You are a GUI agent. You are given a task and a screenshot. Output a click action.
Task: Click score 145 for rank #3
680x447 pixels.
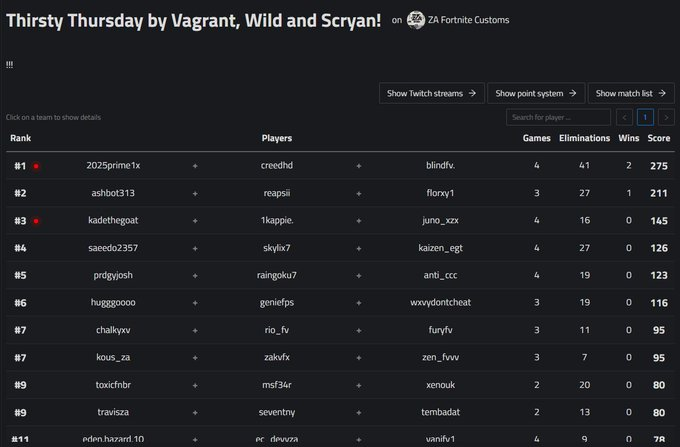pos(659,221)
